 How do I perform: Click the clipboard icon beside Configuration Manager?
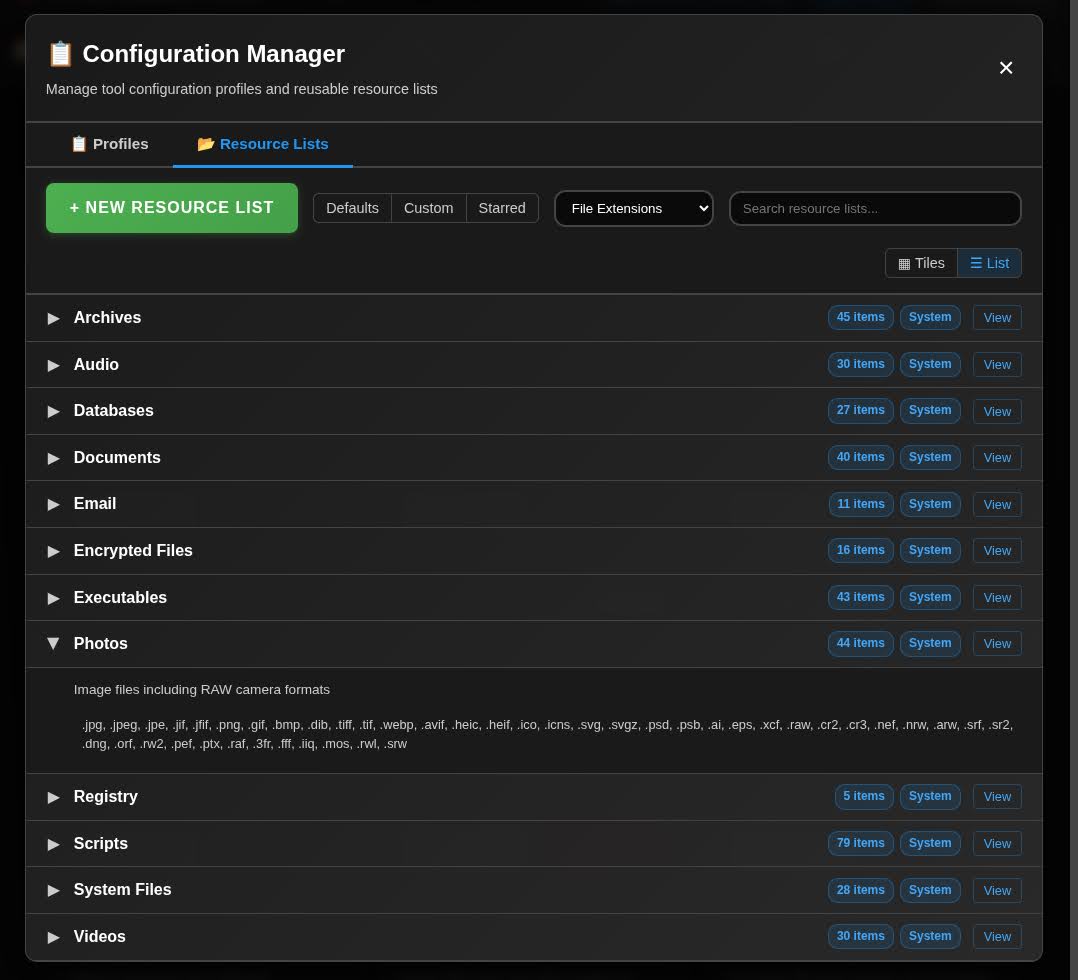[x=60, y=54]
